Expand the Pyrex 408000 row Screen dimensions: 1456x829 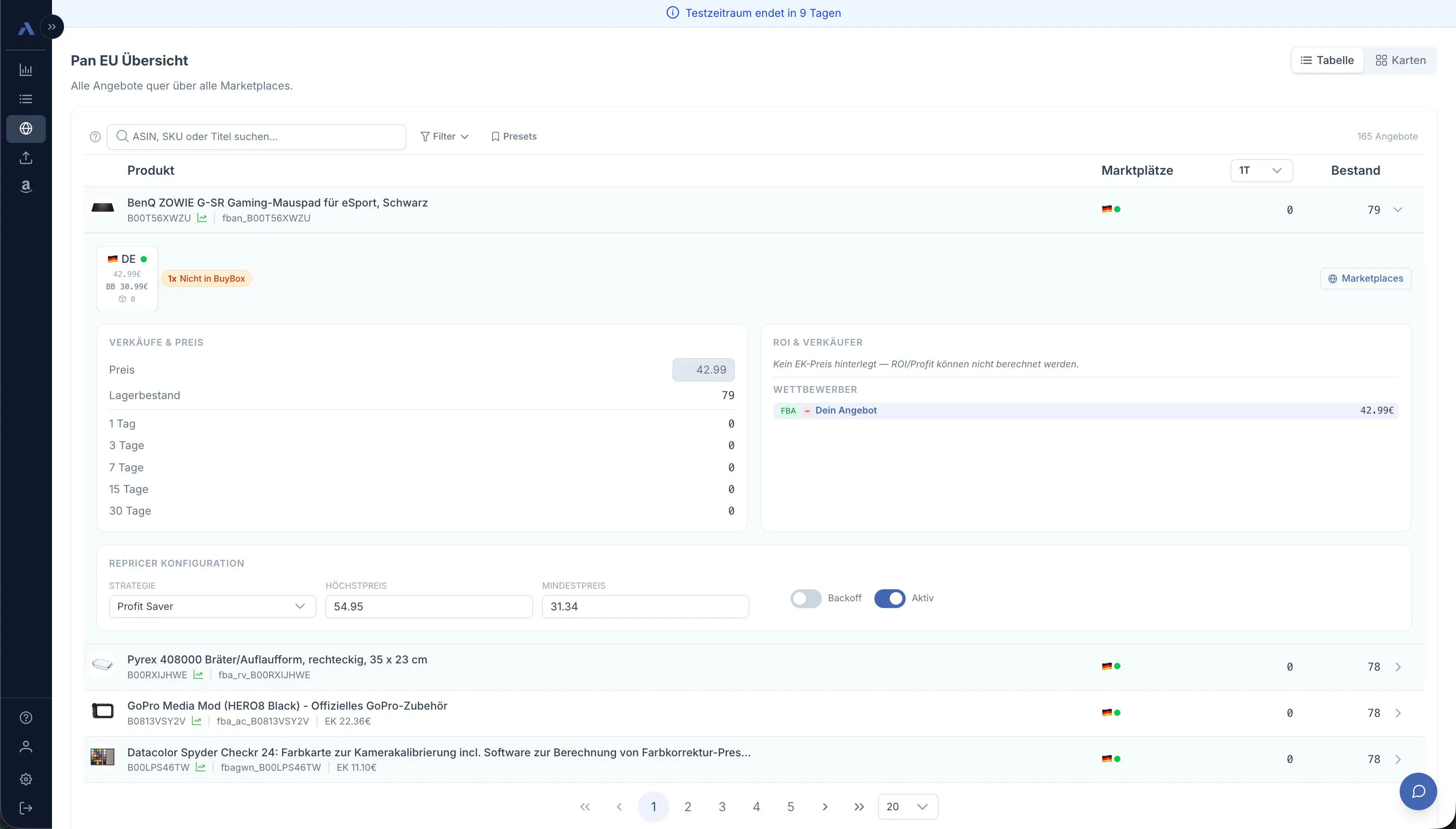tap(1398, 667)
